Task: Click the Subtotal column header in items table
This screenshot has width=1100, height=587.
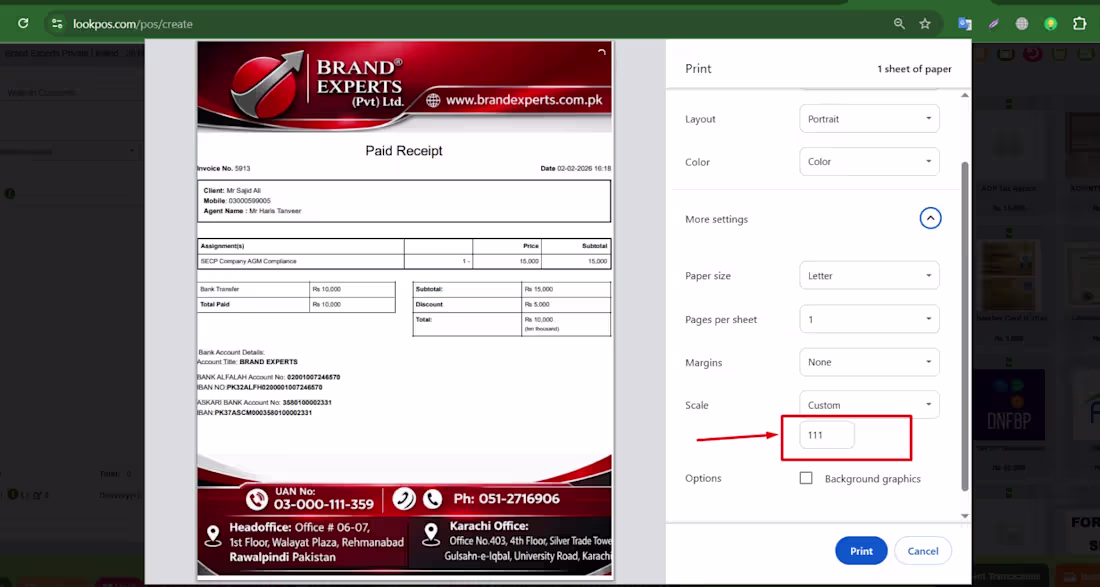Action: [594, 246]
